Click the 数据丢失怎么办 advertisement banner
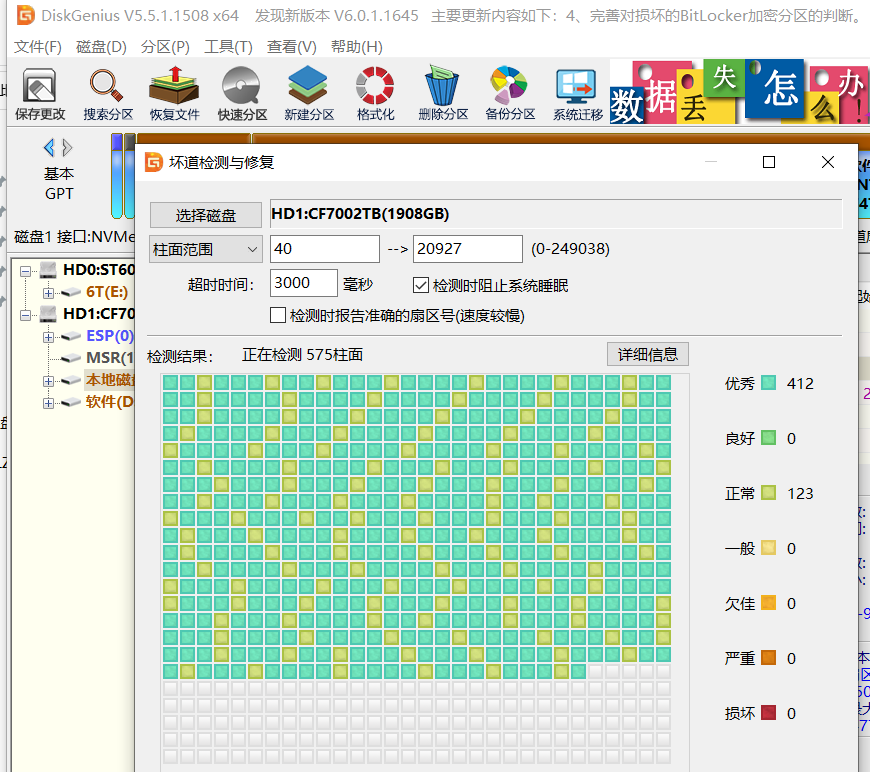The width and height of the screenshot is (870, 772). 739,92
